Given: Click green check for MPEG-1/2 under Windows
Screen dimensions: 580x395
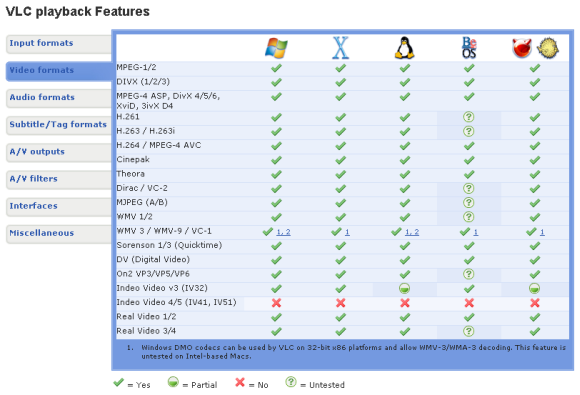Looking at the screenshot, I should coord(276,68).
